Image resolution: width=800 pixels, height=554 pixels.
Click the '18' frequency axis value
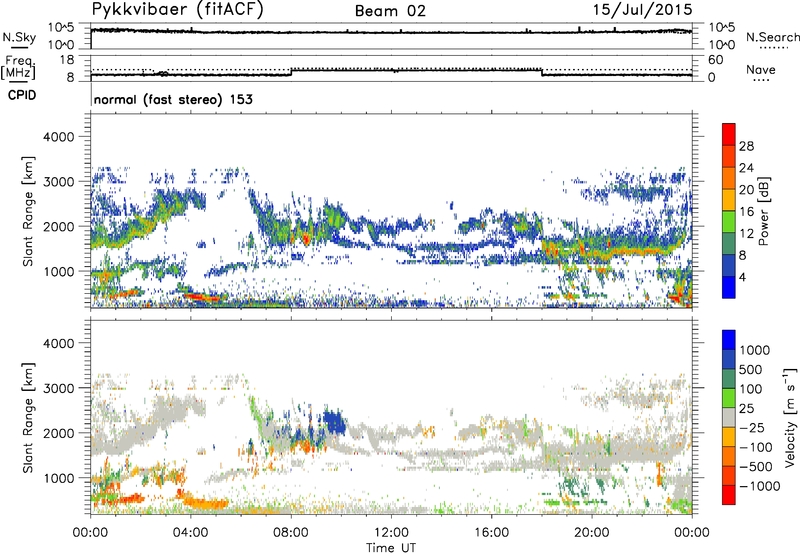click(67, 60)
